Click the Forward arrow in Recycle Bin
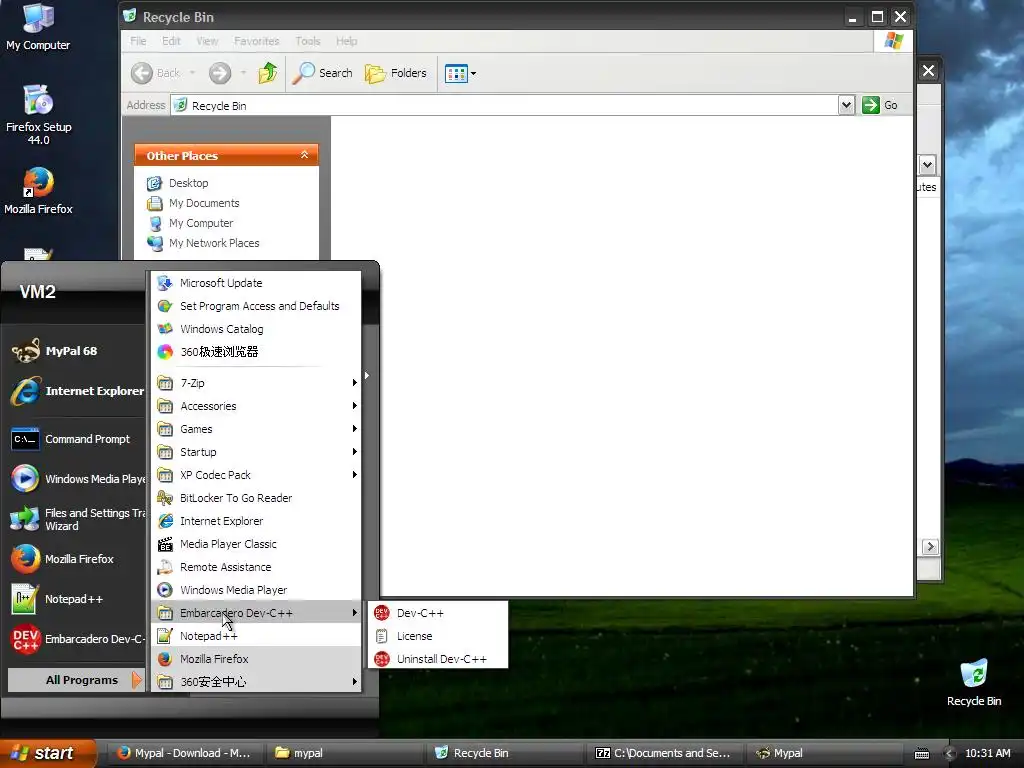 [x=220, y=72]
